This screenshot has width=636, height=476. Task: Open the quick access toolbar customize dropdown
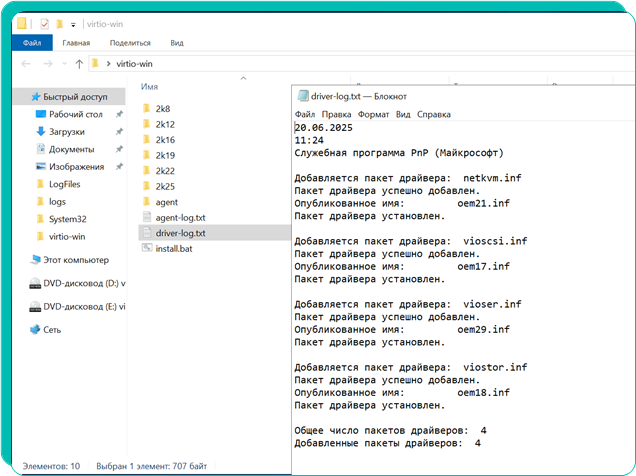73,24
